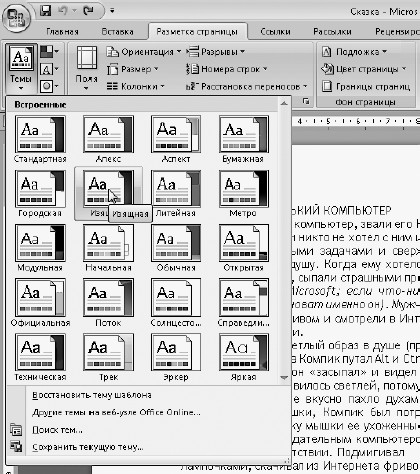Click Восстановить тему шаблона
This screenshot has width=420, height=474.
(x=92, y=395)
